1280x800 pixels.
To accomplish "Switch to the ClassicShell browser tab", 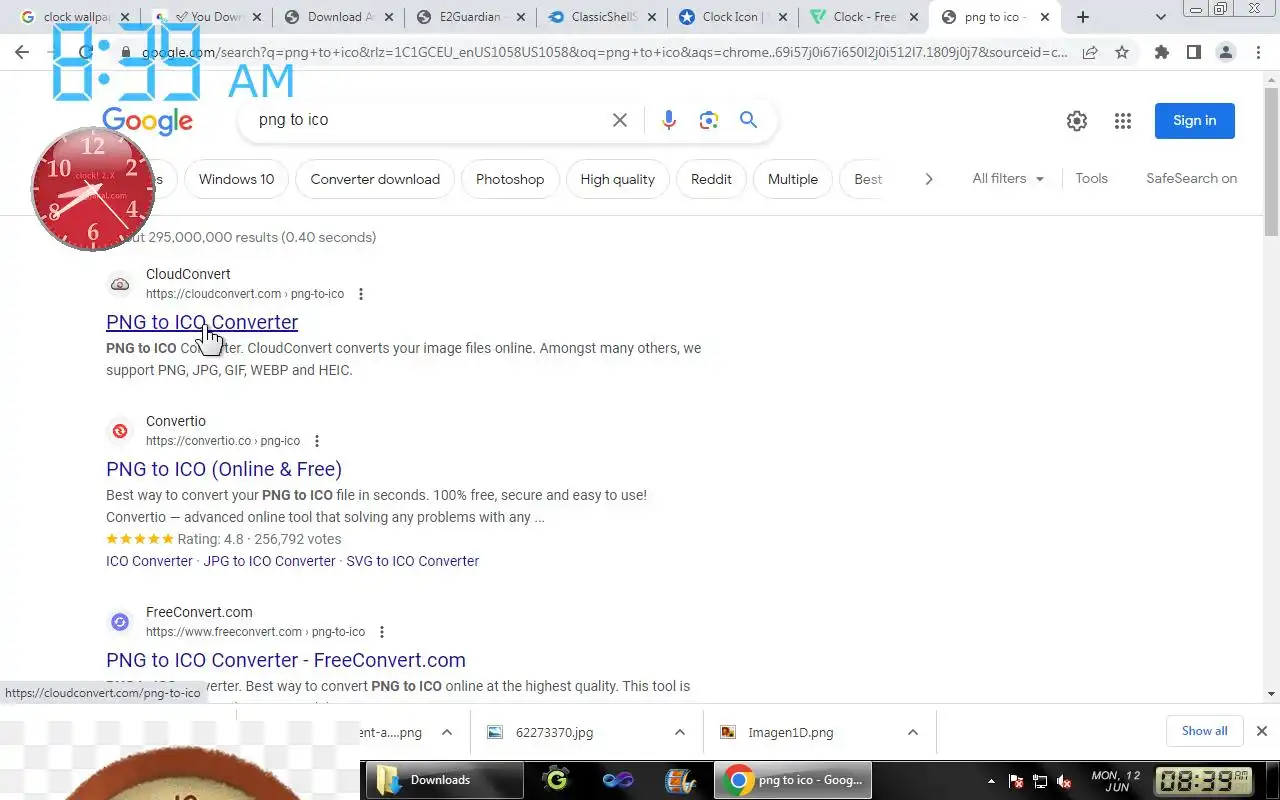I will coord(603,17).
